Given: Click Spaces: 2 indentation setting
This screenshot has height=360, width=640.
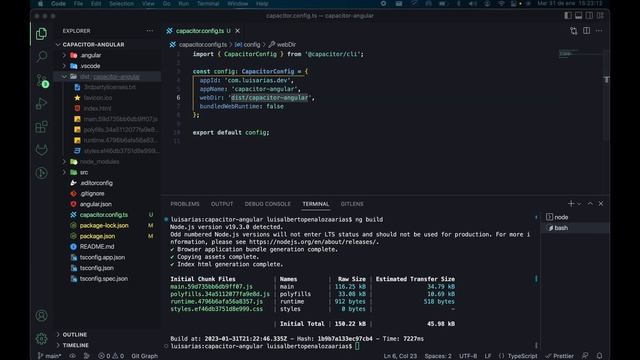Looking at the screenshot, I should (x=438, y=356).
